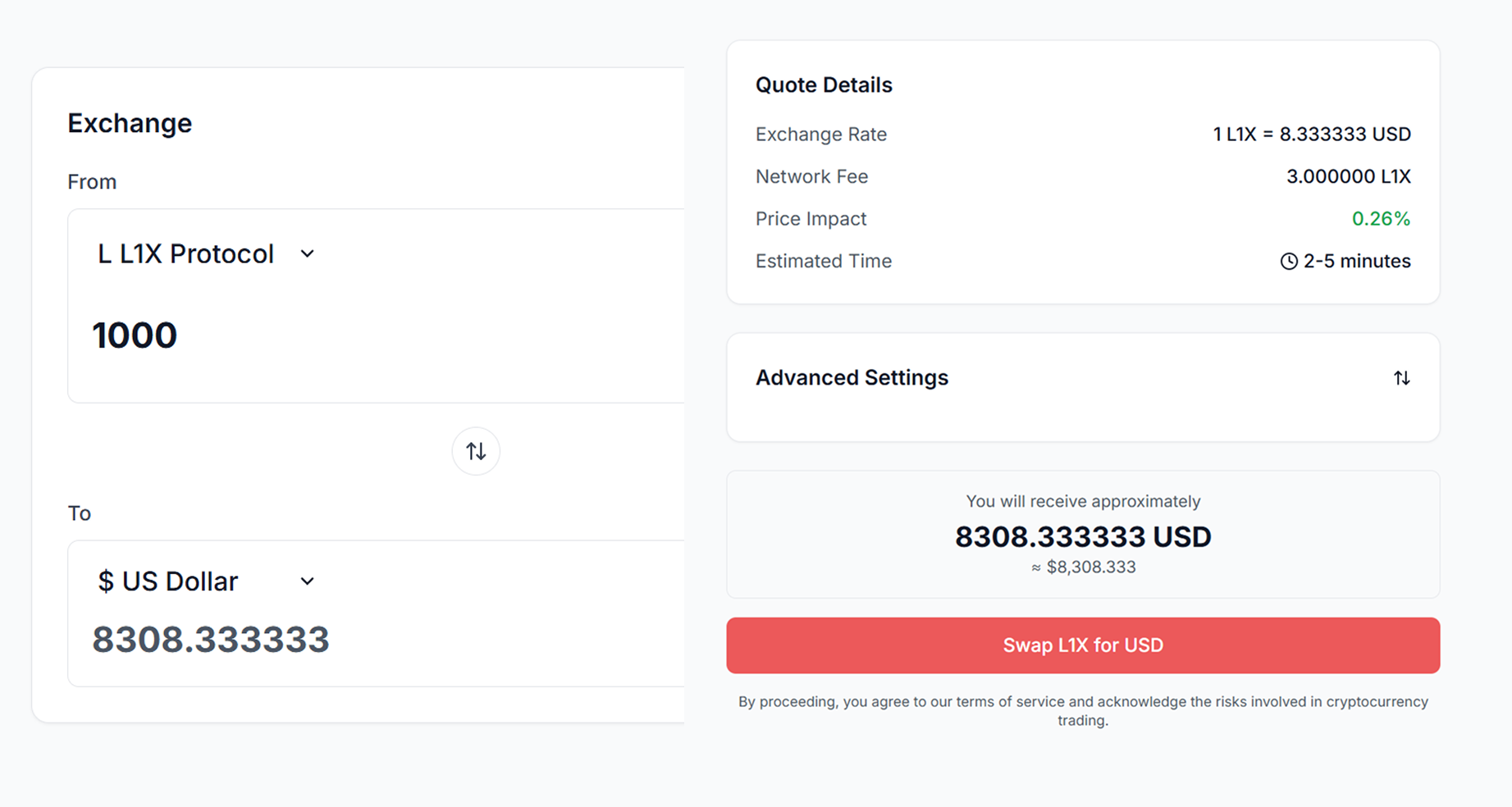Click the swap direction arrows button
Viewport: 1512px width, 807px height.
point(476,451)
